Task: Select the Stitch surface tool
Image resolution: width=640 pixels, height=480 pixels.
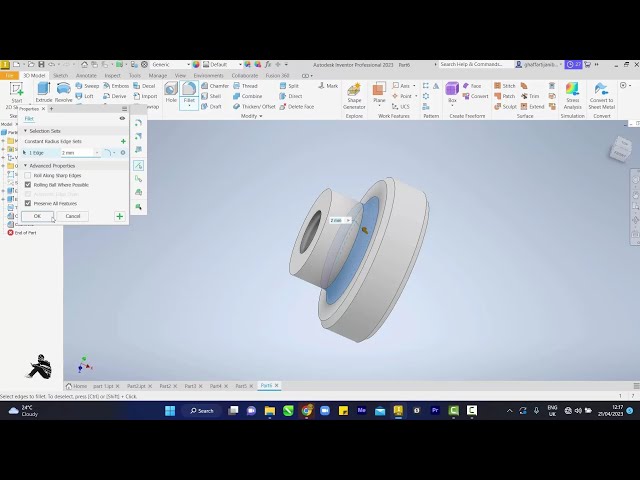Action: coord(505,86)
